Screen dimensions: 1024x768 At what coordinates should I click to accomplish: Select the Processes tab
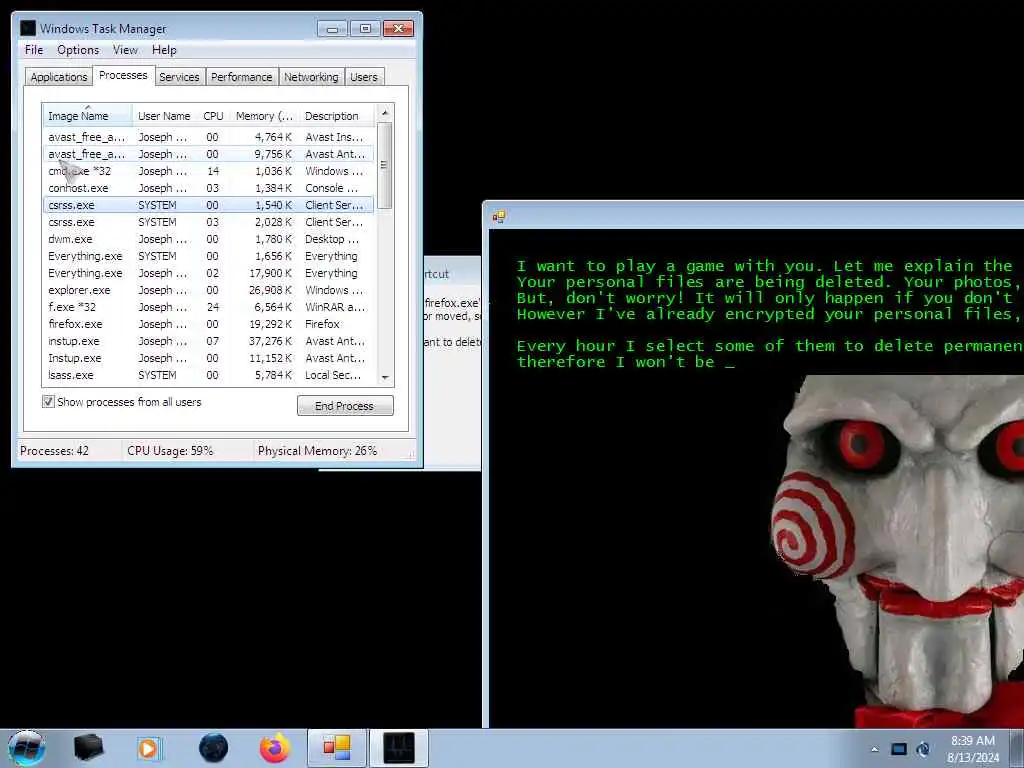(123, 75)
